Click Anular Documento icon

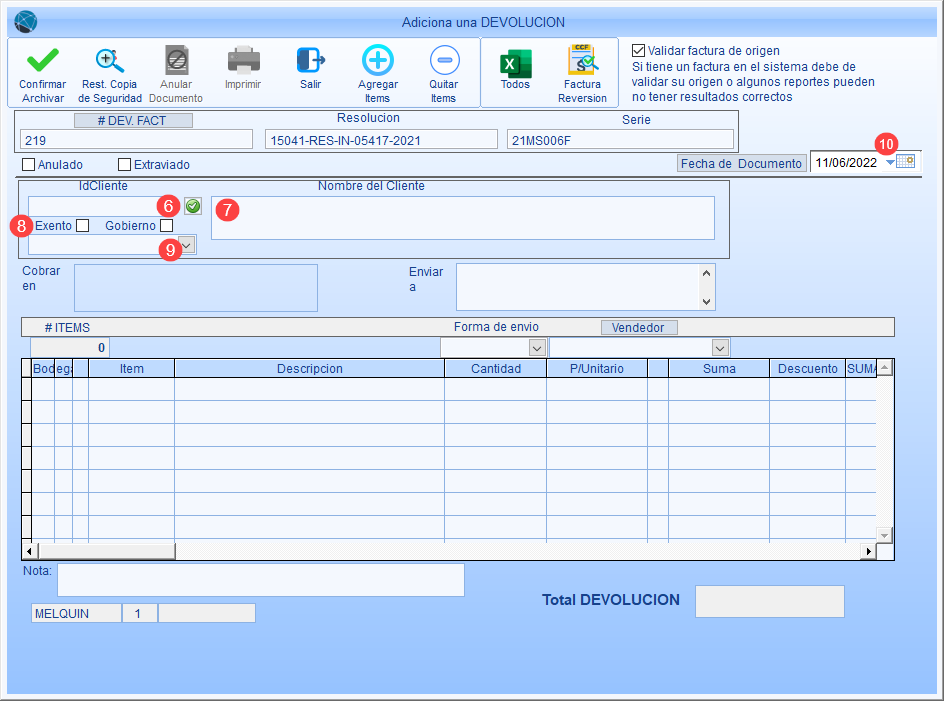177,60
